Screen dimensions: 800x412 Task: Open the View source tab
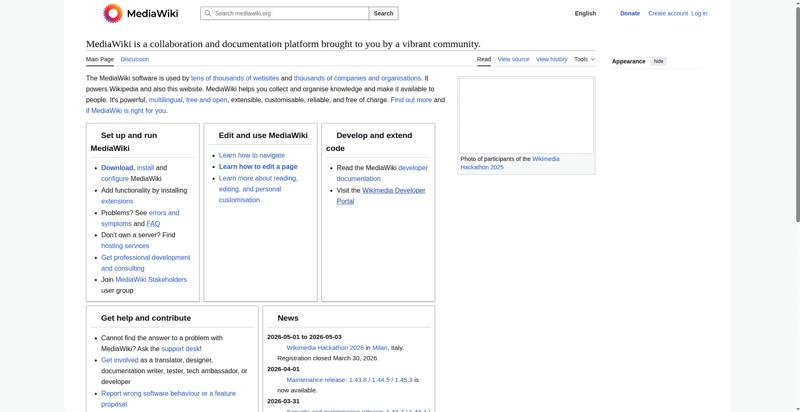(x=513, y=59)
